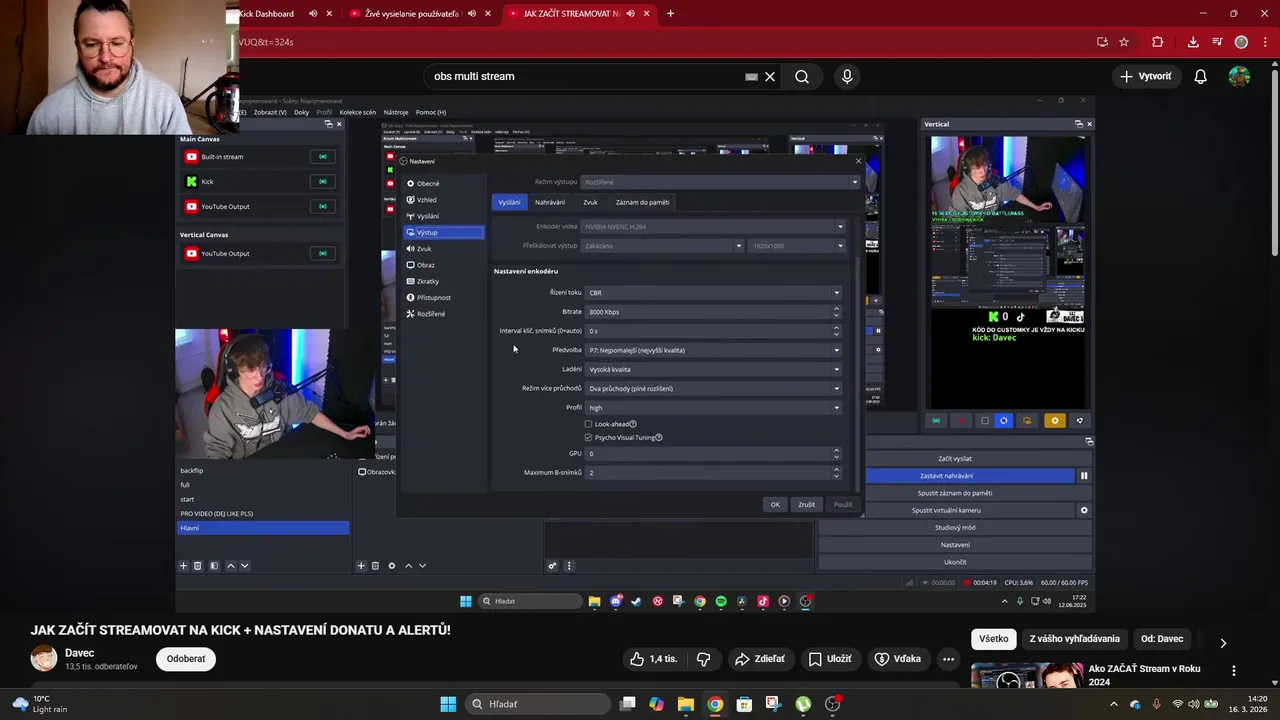
Task: Open Chrome three-dot menu
Action: coord(1264,42)
